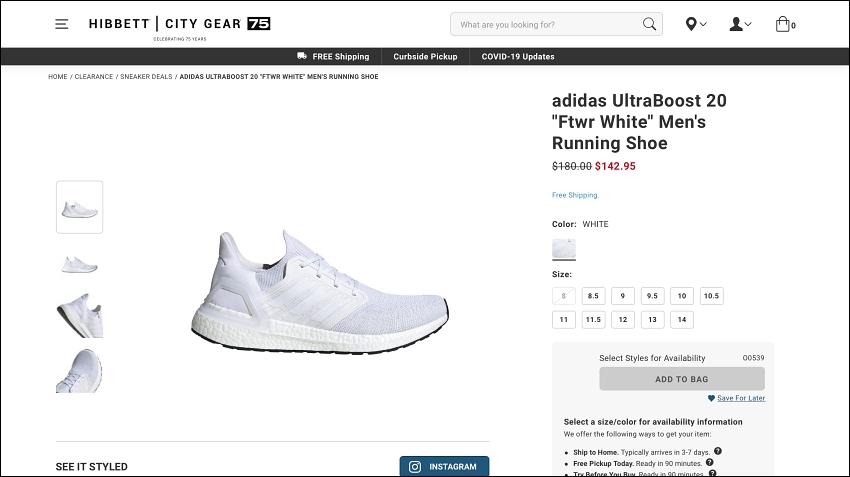Open the hamburger navigation menu
Viewport: 850px width, 477px height.
[62, 24]
